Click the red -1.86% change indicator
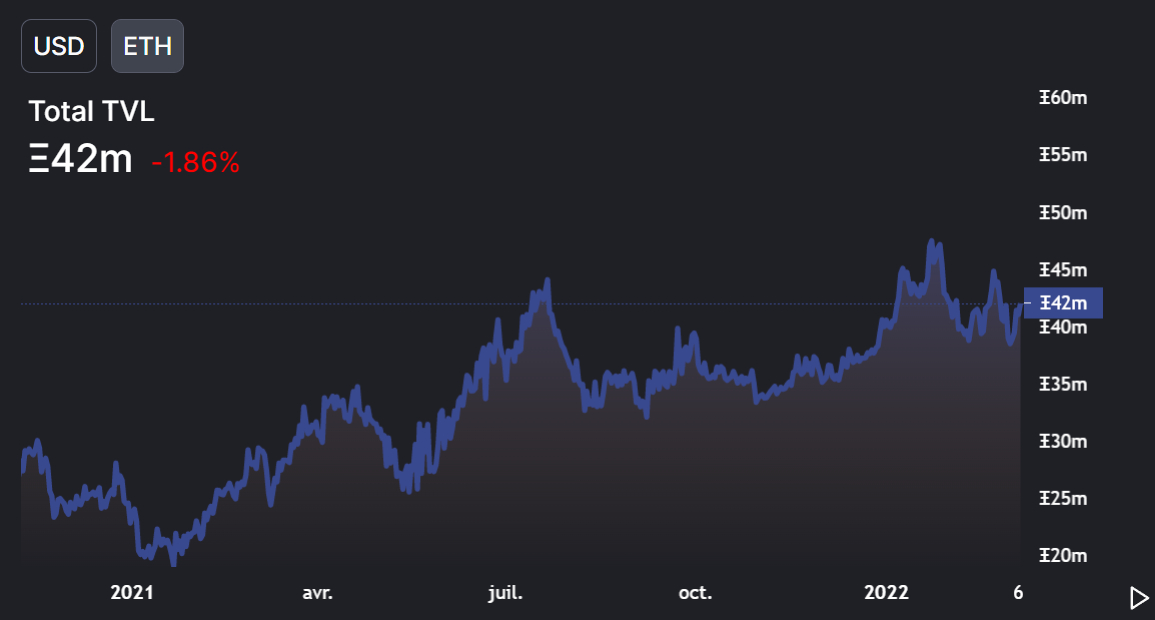Viewport: 1155px width, 620px height. pos(195,162)
